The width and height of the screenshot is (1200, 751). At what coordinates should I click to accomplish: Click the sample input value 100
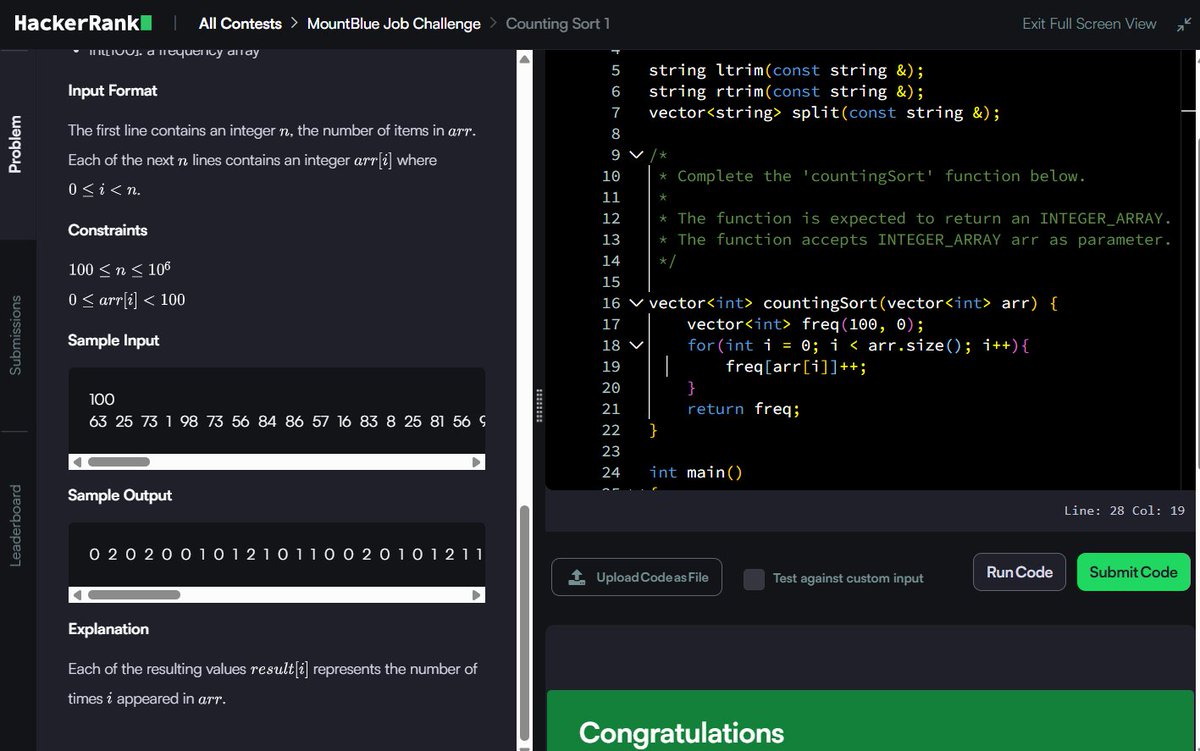coord(102,399)
